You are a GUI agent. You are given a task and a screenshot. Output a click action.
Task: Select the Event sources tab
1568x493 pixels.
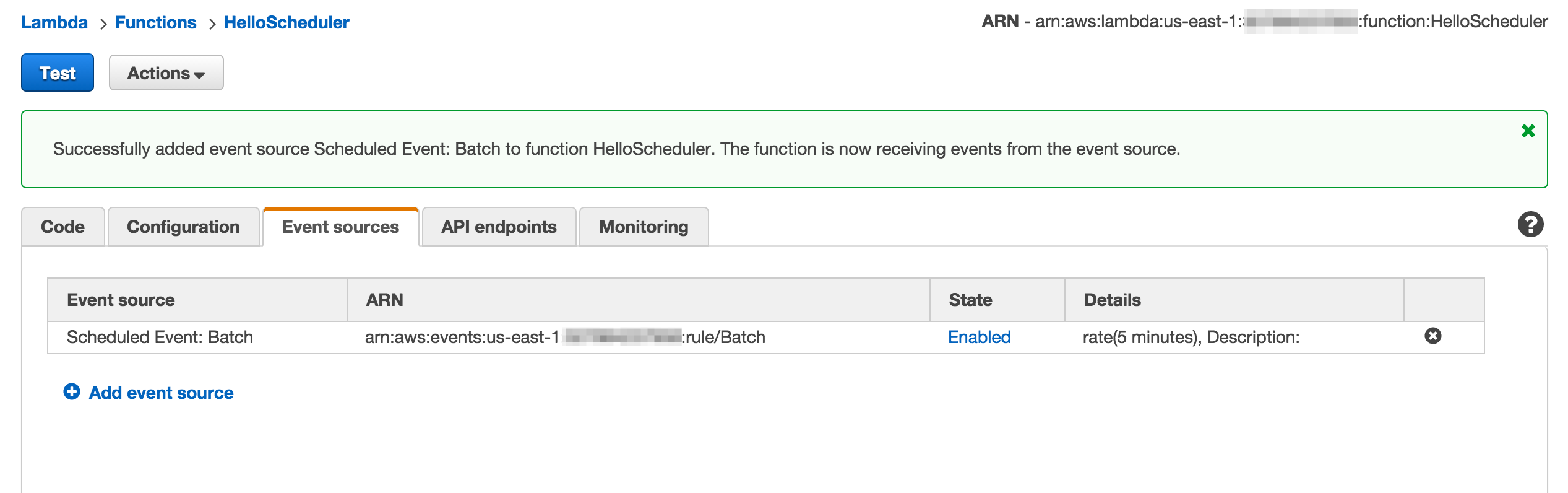pos(340,227)
